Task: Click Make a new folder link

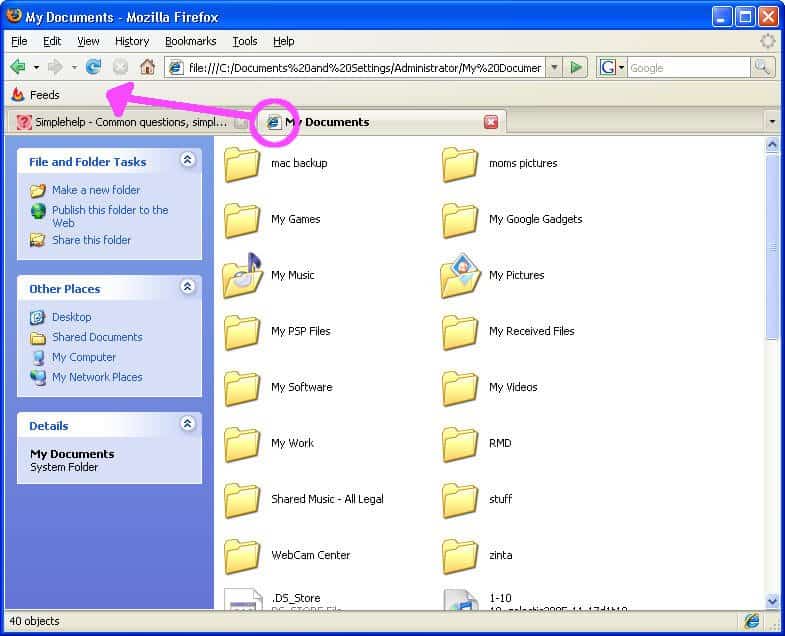Action: (96, 190)
